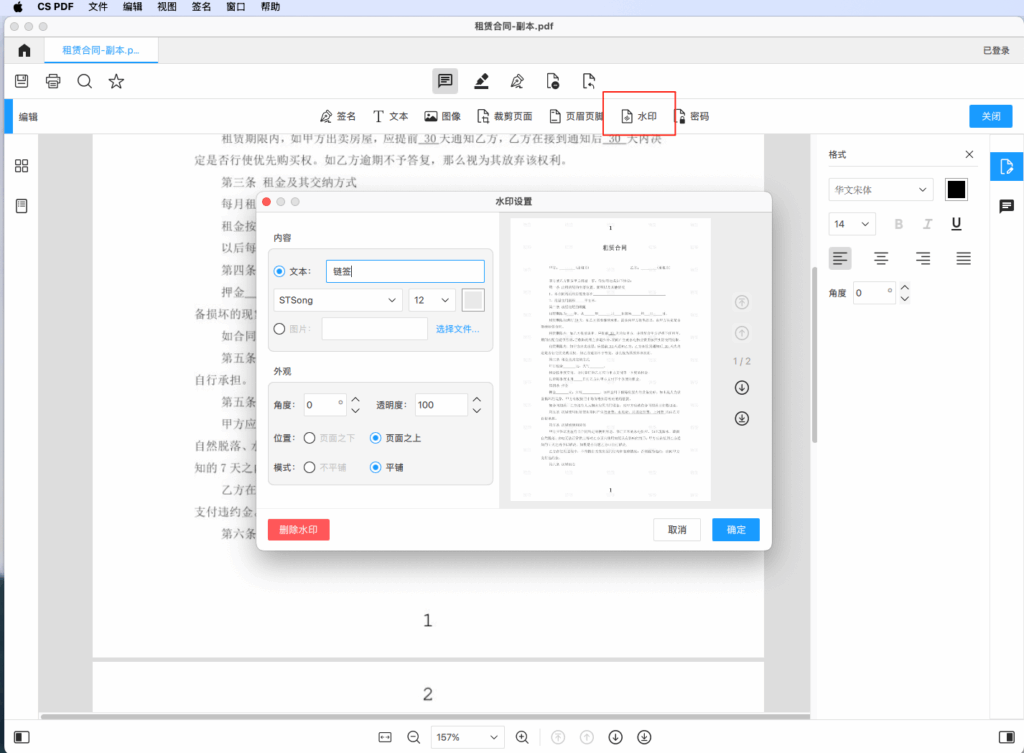Select the highlighter marker tool icon
Screen dimensions: 1024x753
point(481,81)
